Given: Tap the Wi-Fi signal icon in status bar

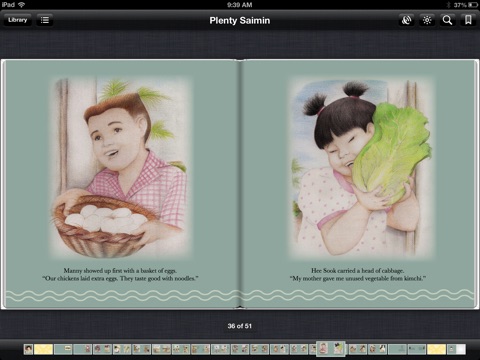Looking at the screenshot, I should [x=22, y=5].
